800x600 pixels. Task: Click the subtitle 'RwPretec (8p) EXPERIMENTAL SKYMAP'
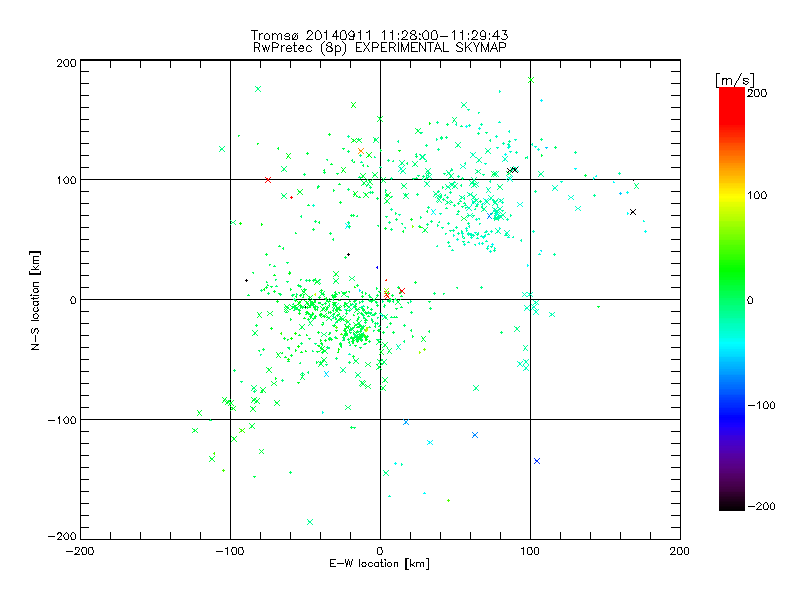click(380, 47)
